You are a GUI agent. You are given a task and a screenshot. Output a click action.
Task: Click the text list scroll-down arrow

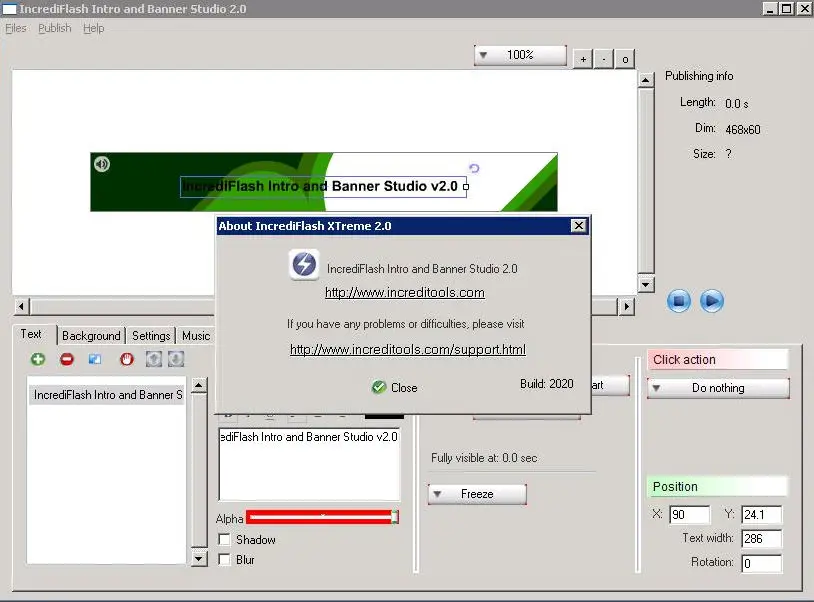point(199,558)
